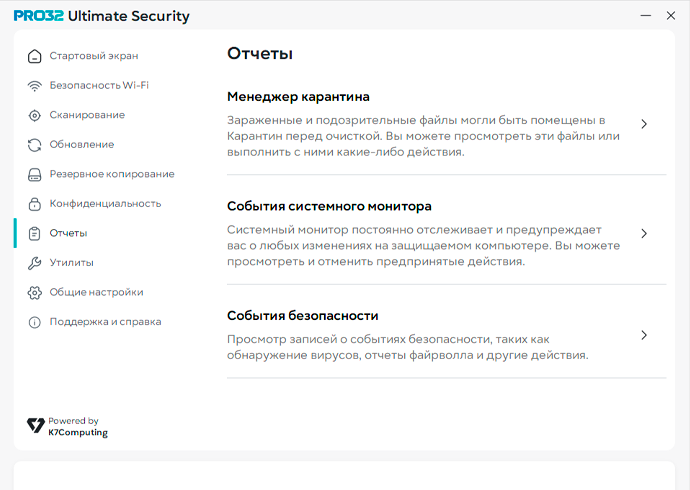Click the Сканирование target icon
Viewport: 690px width, 490px height.
(35, 115)
